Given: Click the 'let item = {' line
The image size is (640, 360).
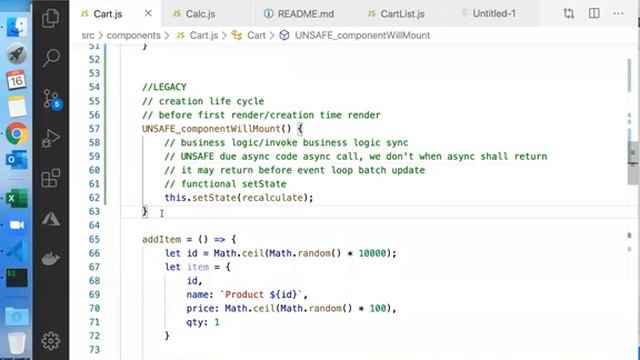Looking at the screenshot, I should click(x=198, y=267).
